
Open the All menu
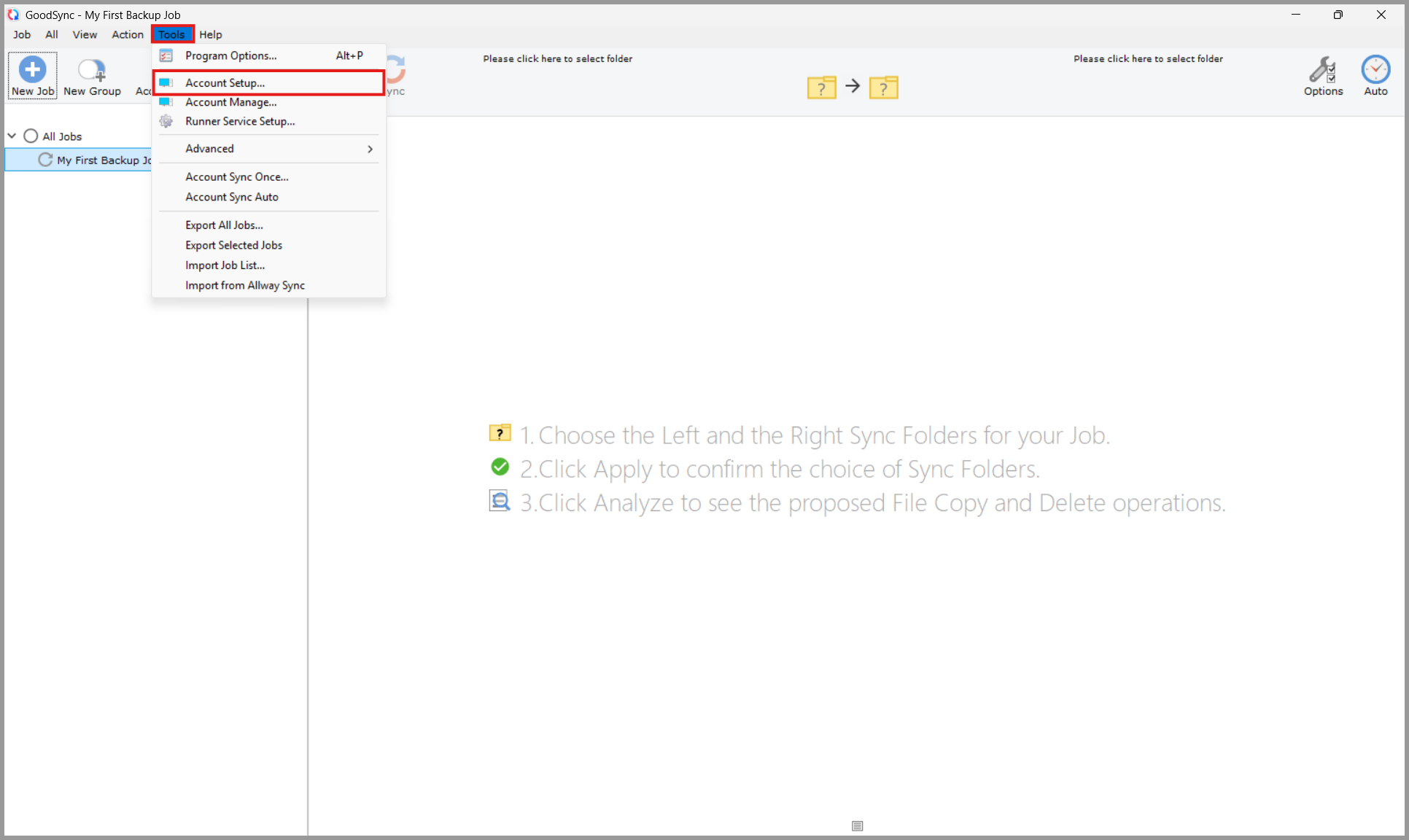pyautogui.click(x=52, y=34)
